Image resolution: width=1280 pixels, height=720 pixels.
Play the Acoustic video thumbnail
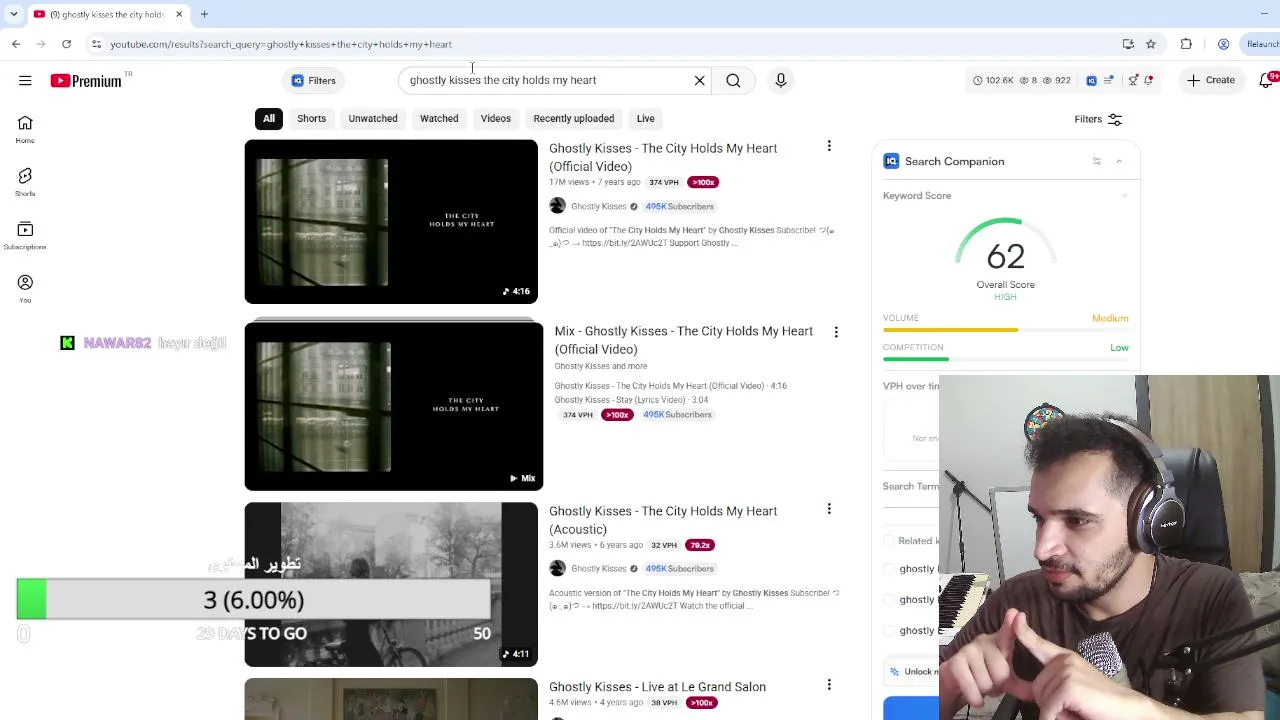click(391, 585)
